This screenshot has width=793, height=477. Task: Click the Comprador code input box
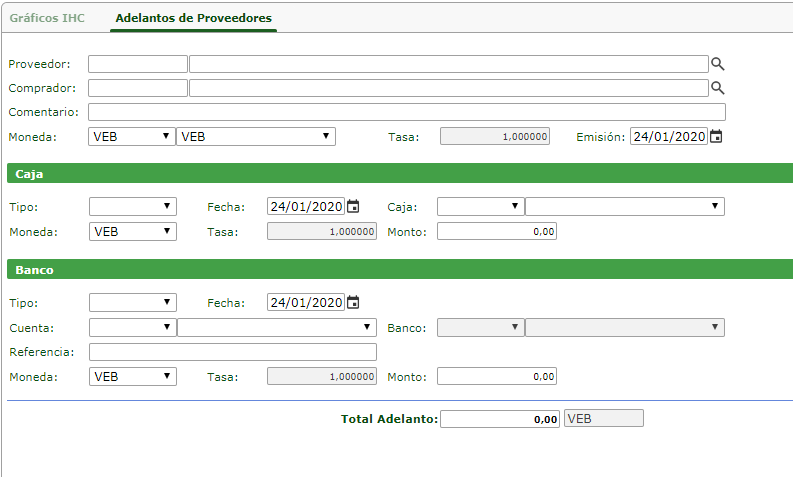click(137, 88)
